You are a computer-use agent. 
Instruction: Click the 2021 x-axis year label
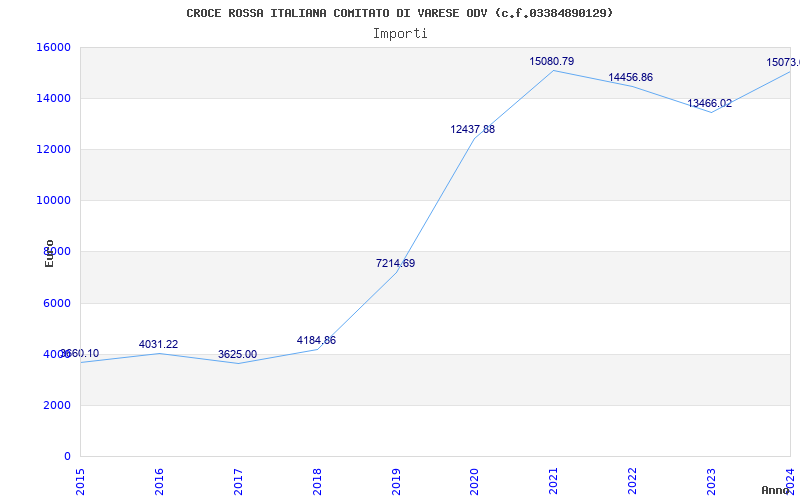[x=554, y=482]
